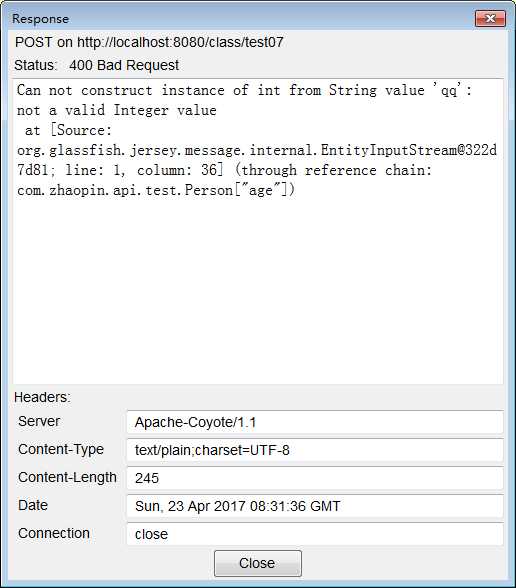Click the Date label
516x588 pixels.
coord(33,505)
